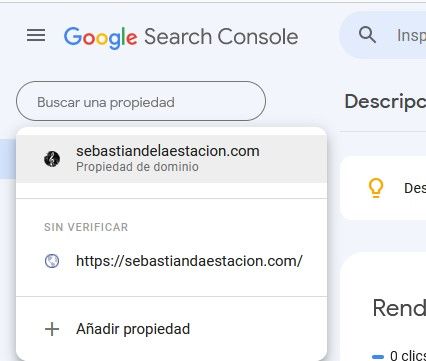
Task: Click the 0 clics metric label
Action: click(x=408, y=356)
